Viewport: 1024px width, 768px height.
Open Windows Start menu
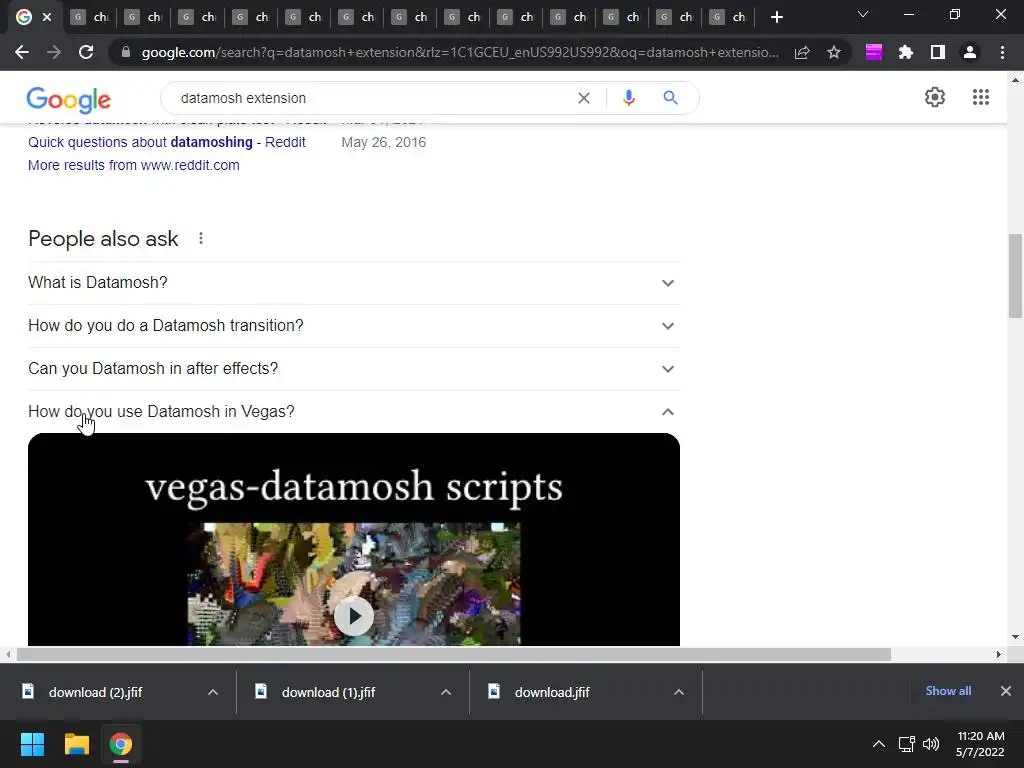(x=32, y=744)
